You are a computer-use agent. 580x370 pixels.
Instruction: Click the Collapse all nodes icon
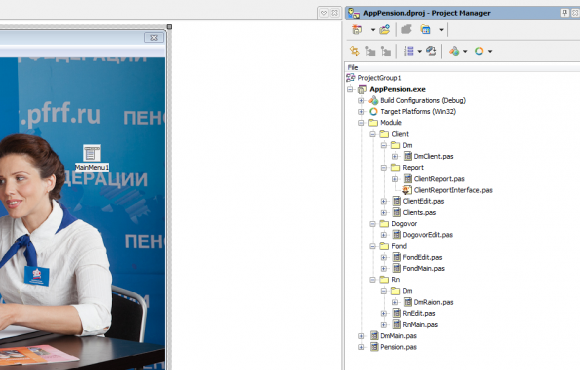tap(386, 51)
